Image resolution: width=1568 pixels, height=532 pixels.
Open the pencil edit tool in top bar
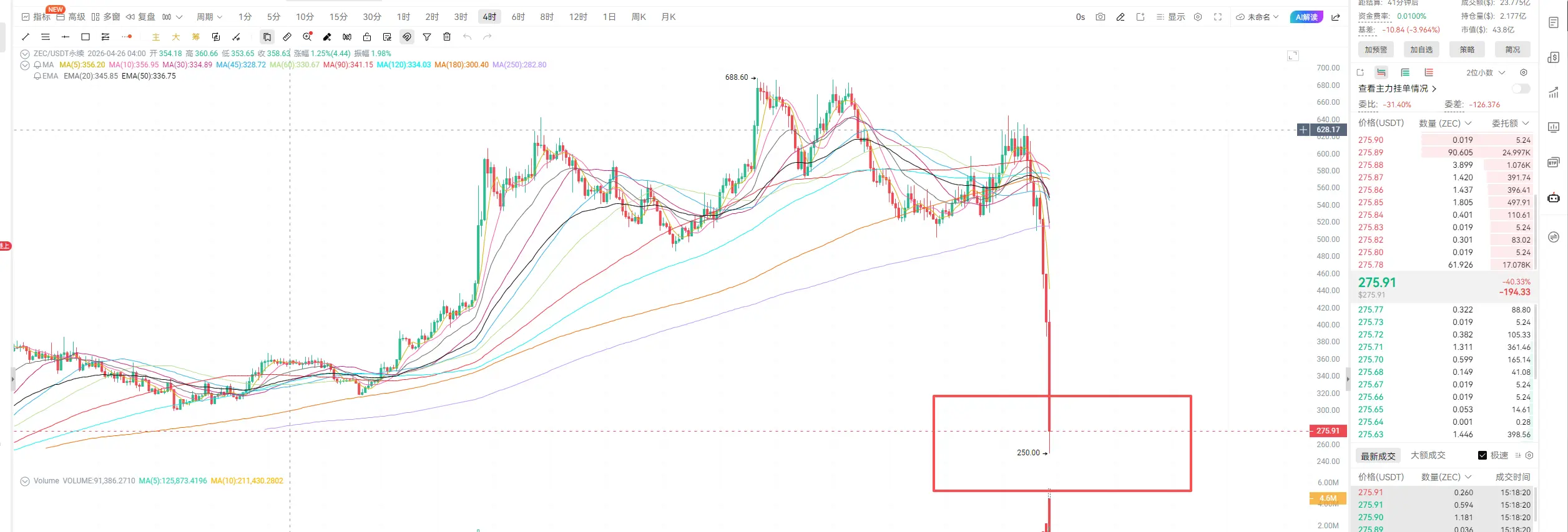click(1120, 17)
